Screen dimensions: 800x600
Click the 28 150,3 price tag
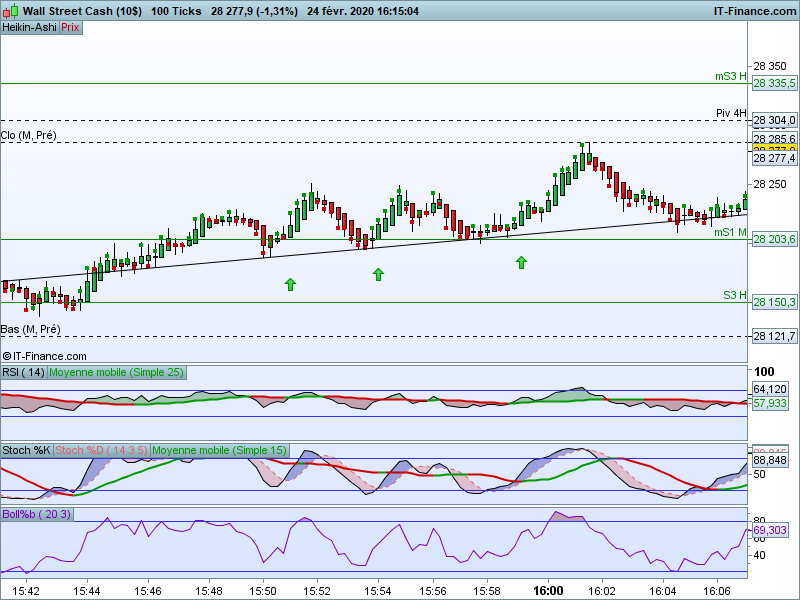click(x=774, y=303)
